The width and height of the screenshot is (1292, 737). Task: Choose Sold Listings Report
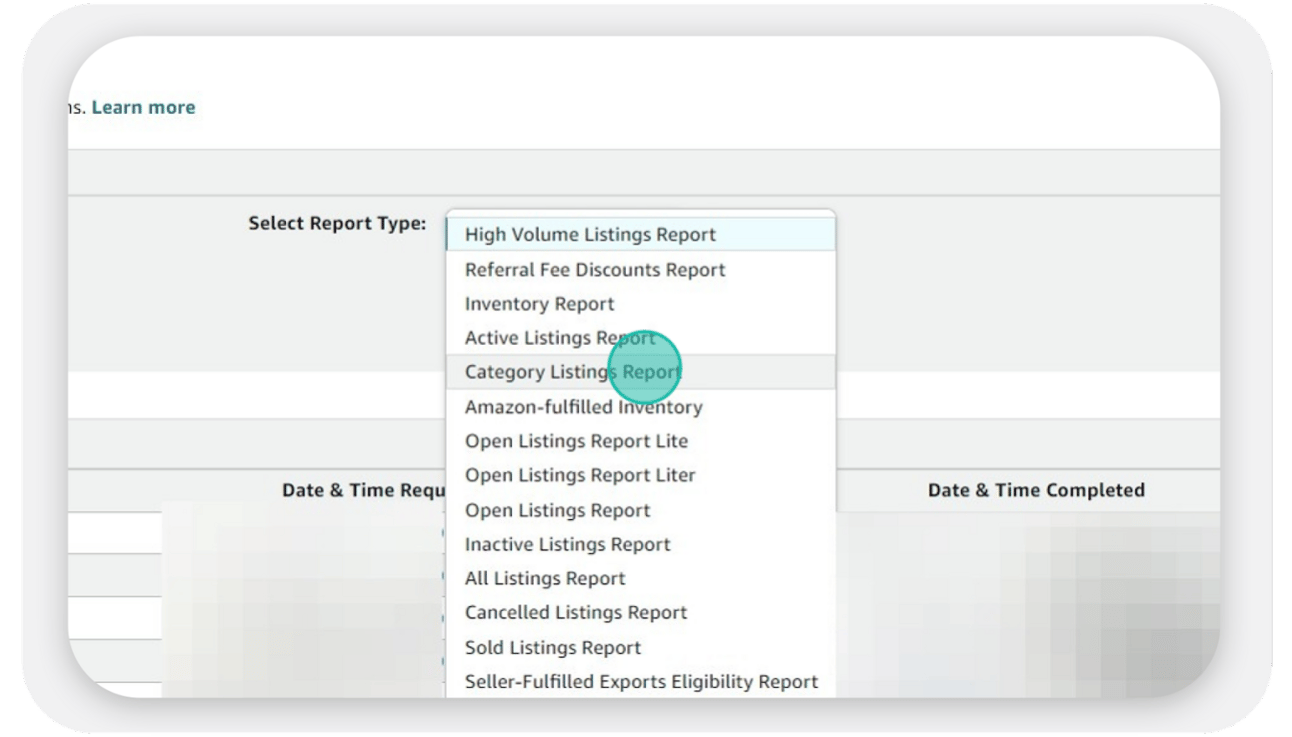point(640,647)
